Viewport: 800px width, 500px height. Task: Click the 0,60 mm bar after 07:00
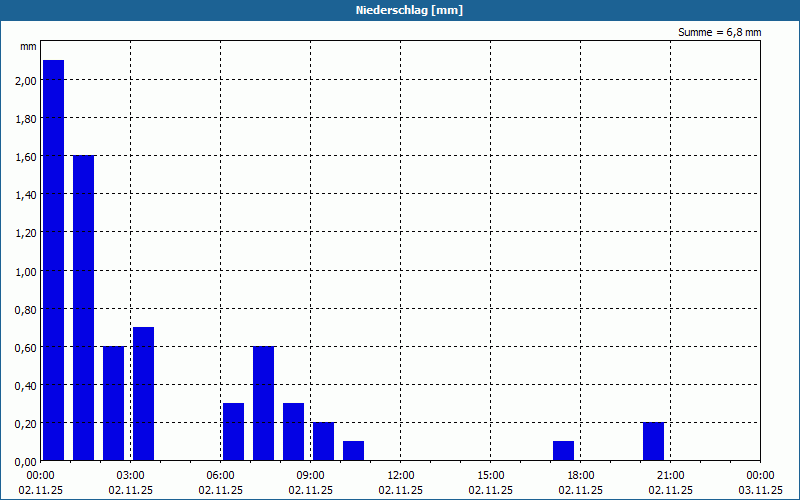click(x=263, y=404)
